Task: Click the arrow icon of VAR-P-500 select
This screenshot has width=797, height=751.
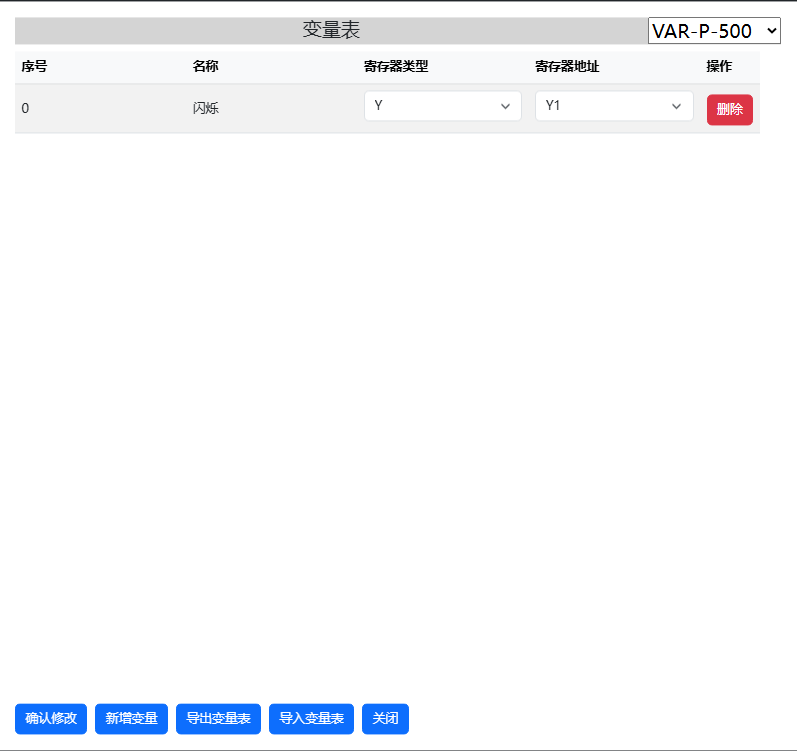Action: (x=770, y=31)
